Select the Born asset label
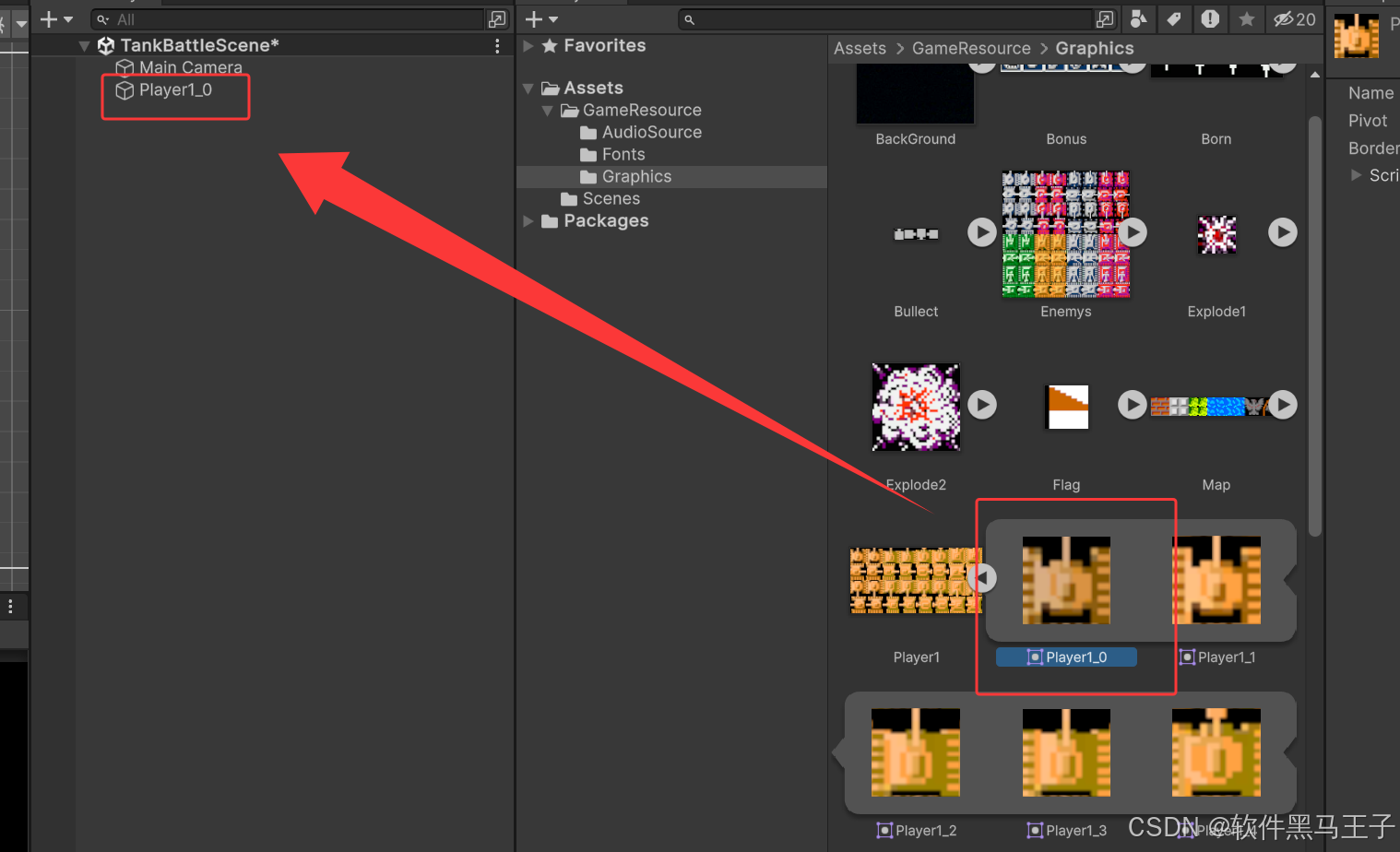 (x=1216, y=139)
